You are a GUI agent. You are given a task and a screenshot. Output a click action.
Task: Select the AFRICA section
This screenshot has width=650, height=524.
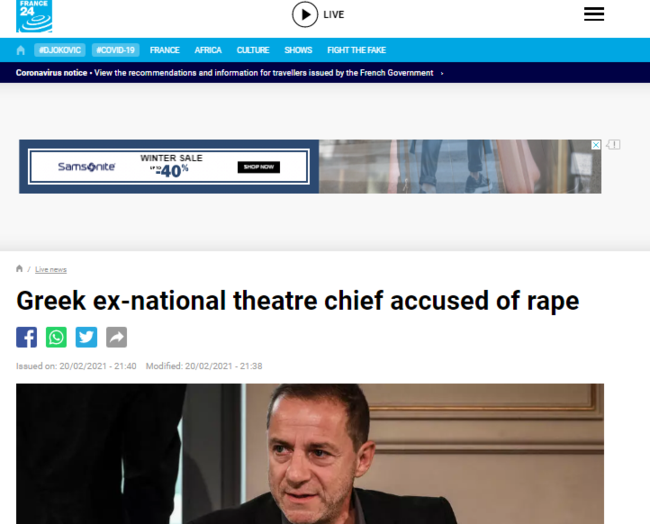(208, 50)
